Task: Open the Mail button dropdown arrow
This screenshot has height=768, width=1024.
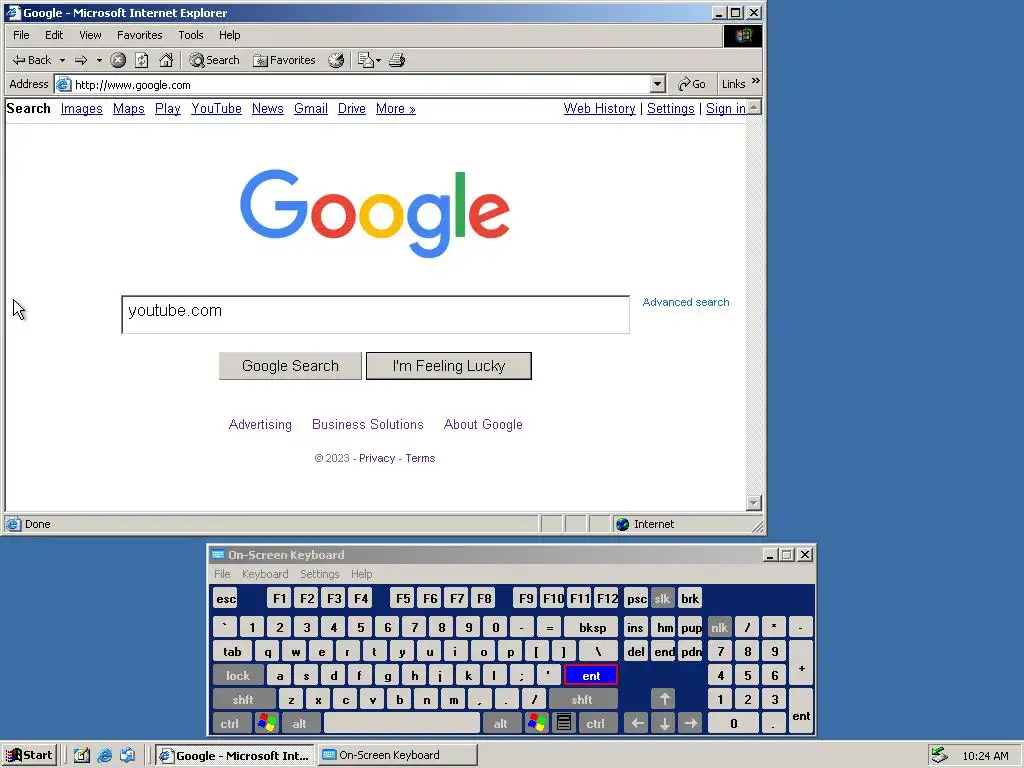Action: [378, 60]
